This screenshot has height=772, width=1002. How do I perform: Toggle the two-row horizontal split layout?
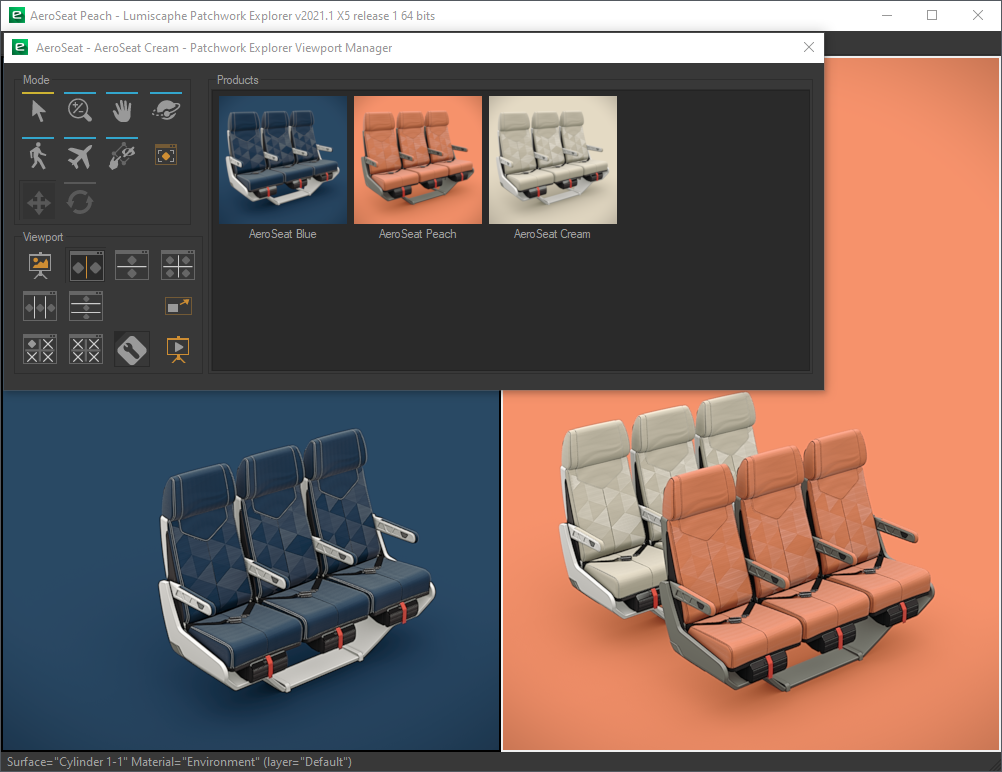pos(132,265)
